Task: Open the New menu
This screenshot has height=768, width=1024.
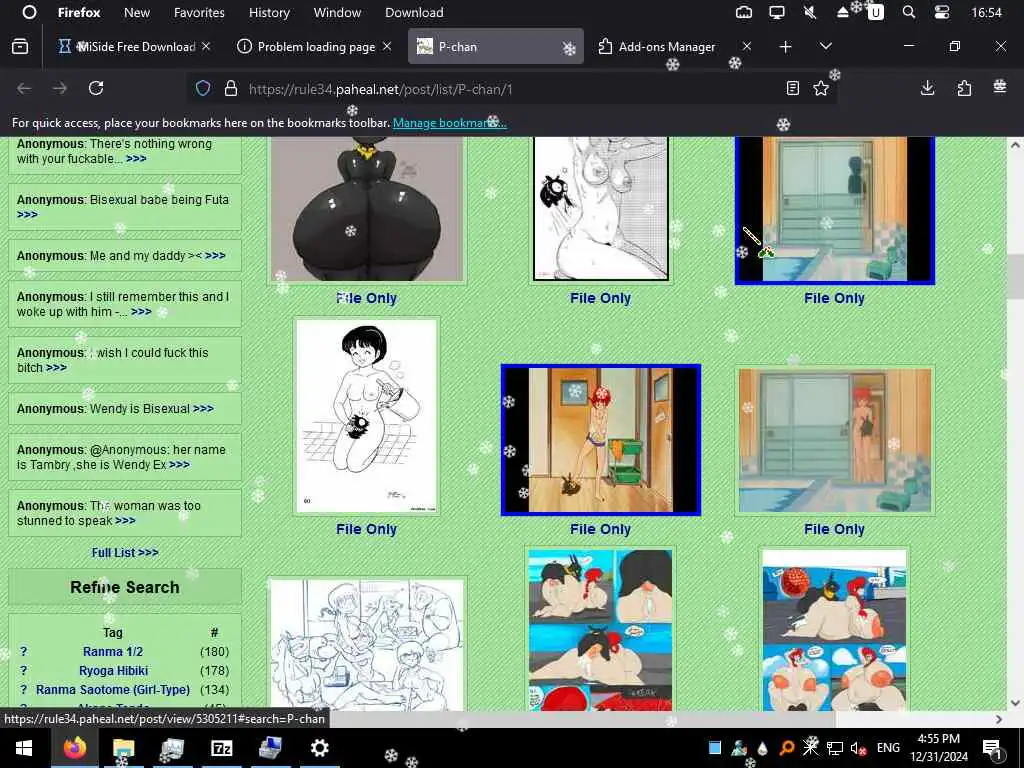Action: pos(136,12)
